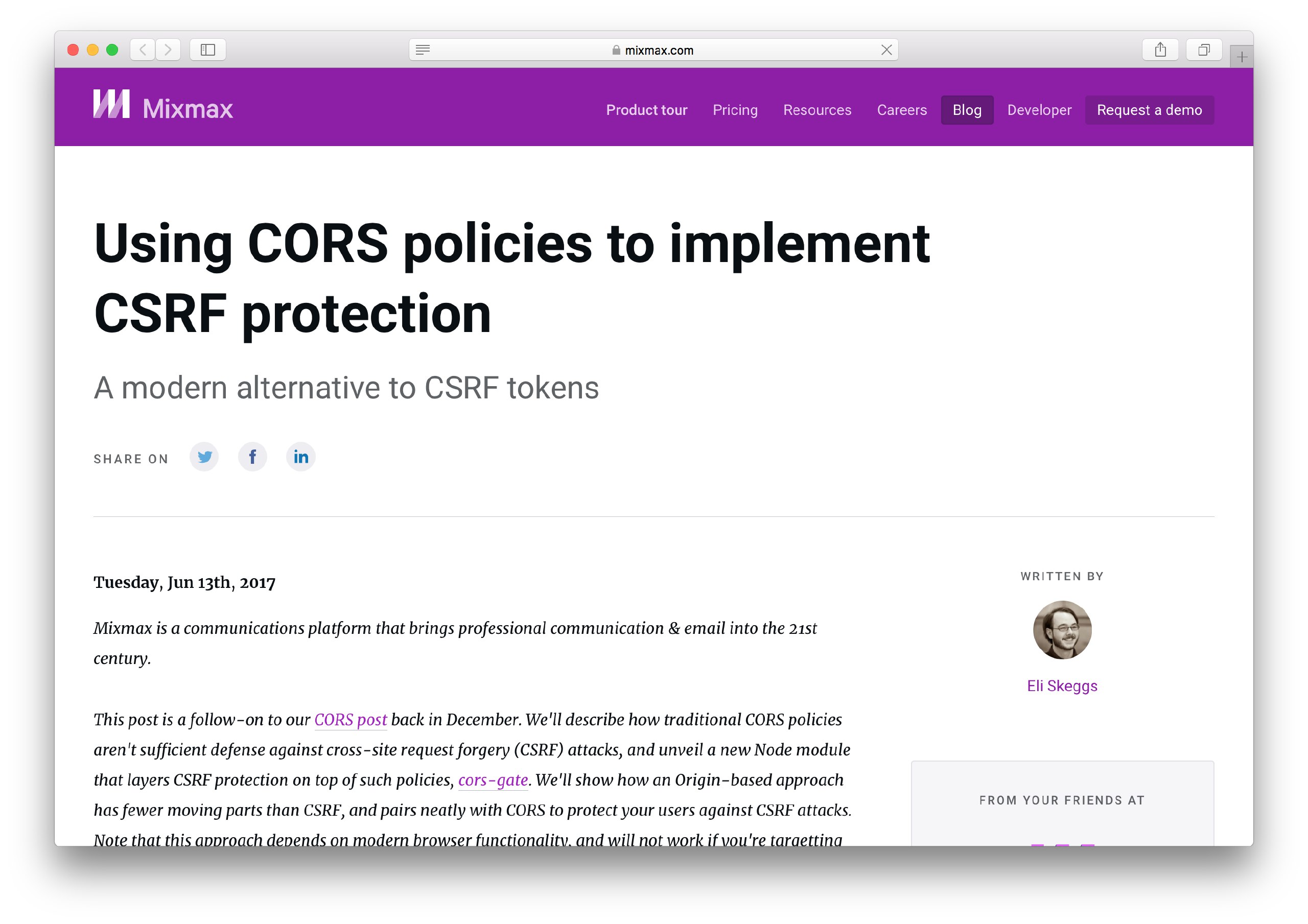Open the Resources menu item

(x=817, y=110)
